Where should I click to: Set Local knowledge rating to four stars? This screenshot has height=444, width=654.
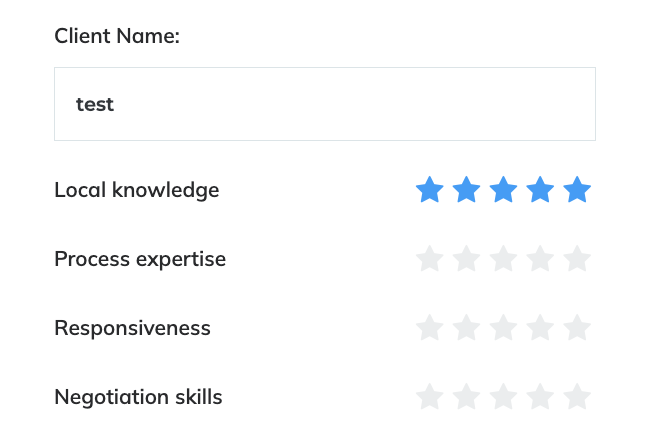pyautogui.click(x=540, y=190)
